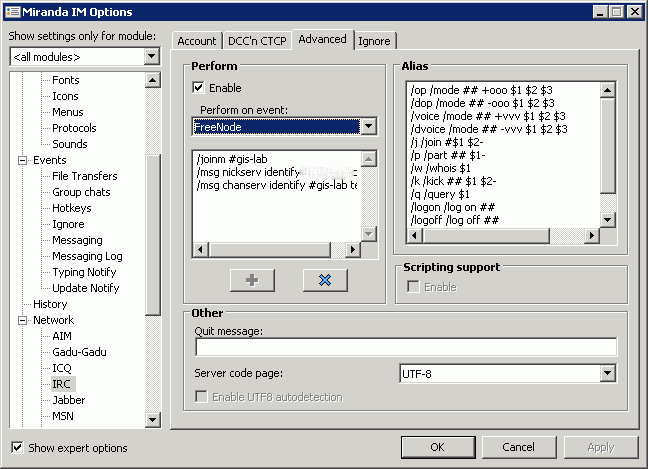Open the Server code page UTF-8 dropdown
The height and width of the screenshot is (469, 648).
[x=608, y=374]
